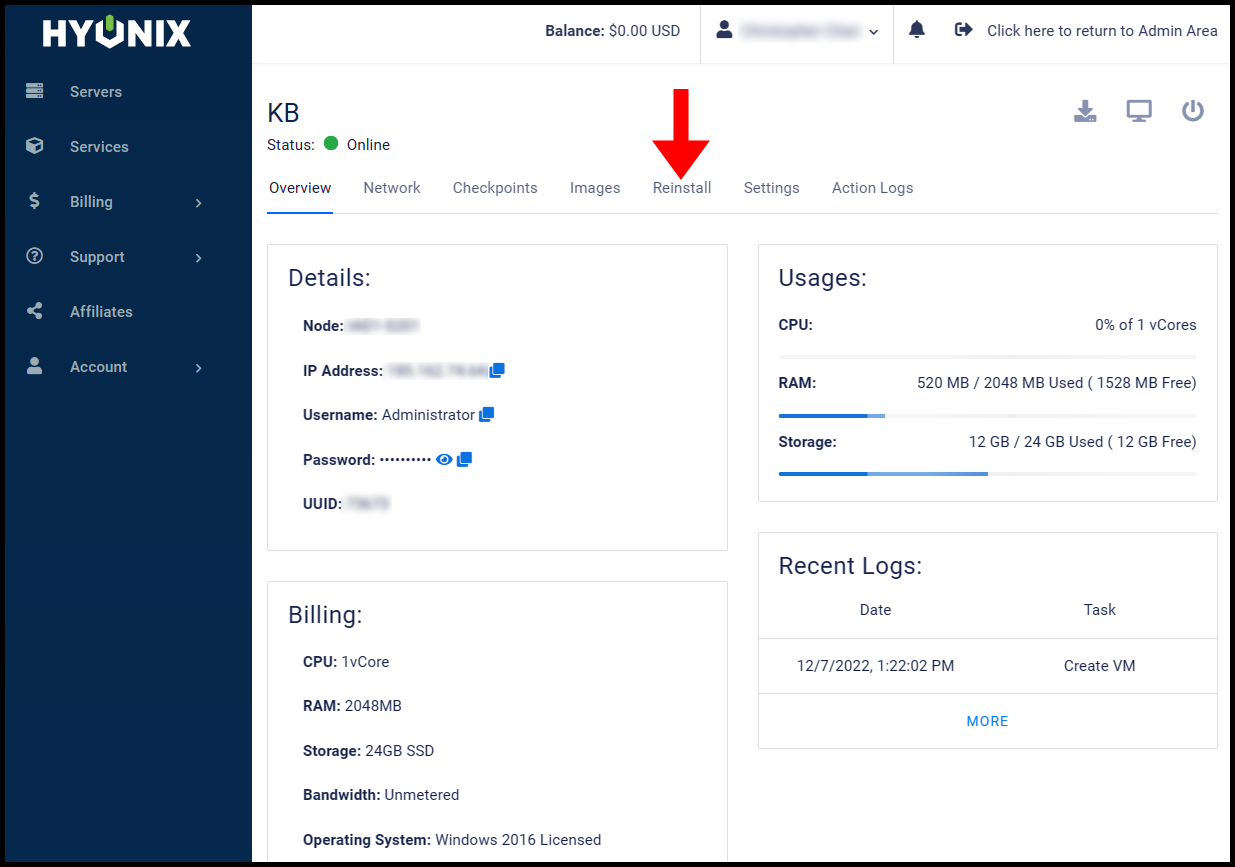Copy the server password
Image resolution: width=1235 pixels, height=867 pixels.
click(464, 459)
